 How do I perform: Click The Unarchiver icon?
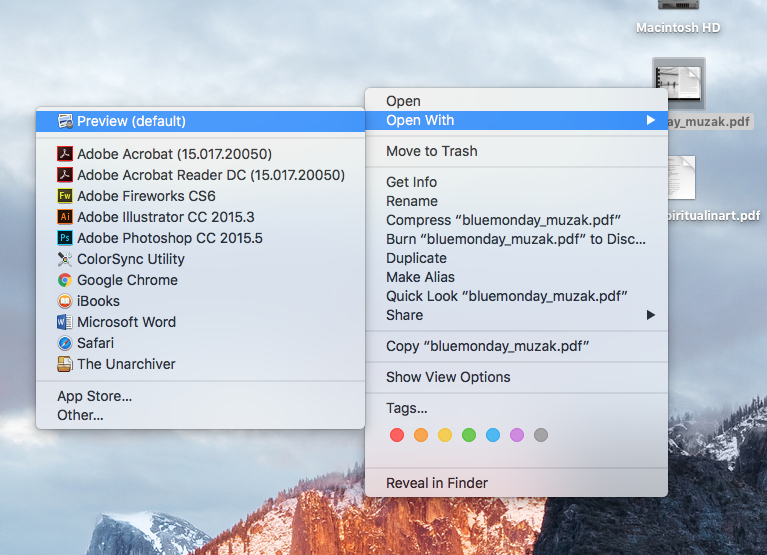[65, 364]
